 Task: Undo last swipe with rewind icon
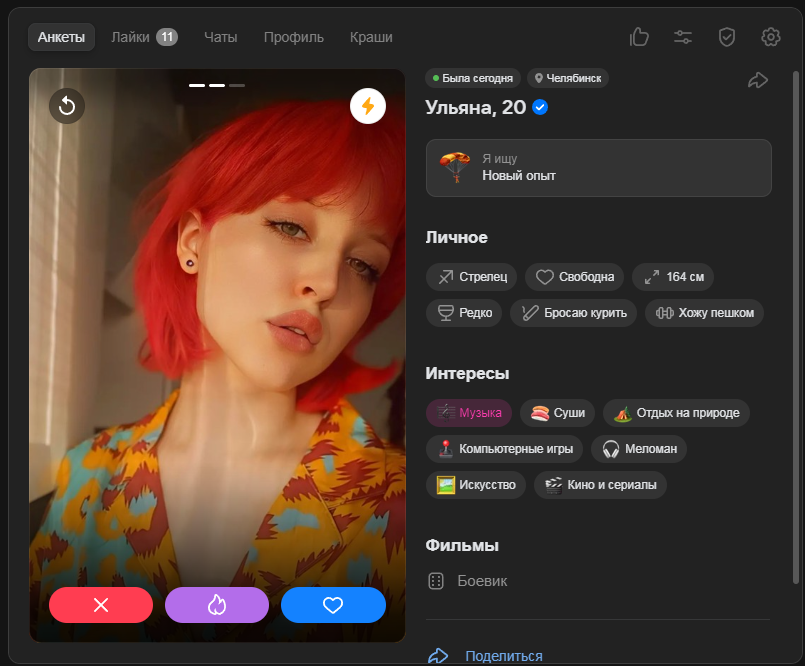click(67, 106)
